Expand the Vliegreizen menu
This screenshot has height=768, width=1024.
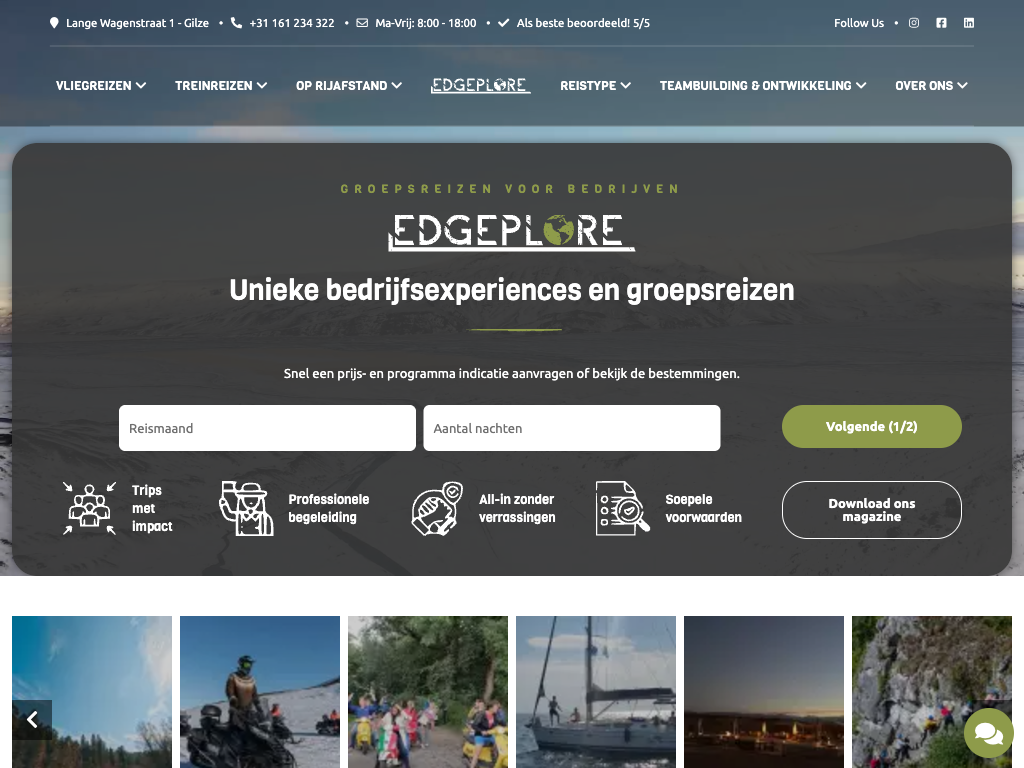click(x=101, y=86)
